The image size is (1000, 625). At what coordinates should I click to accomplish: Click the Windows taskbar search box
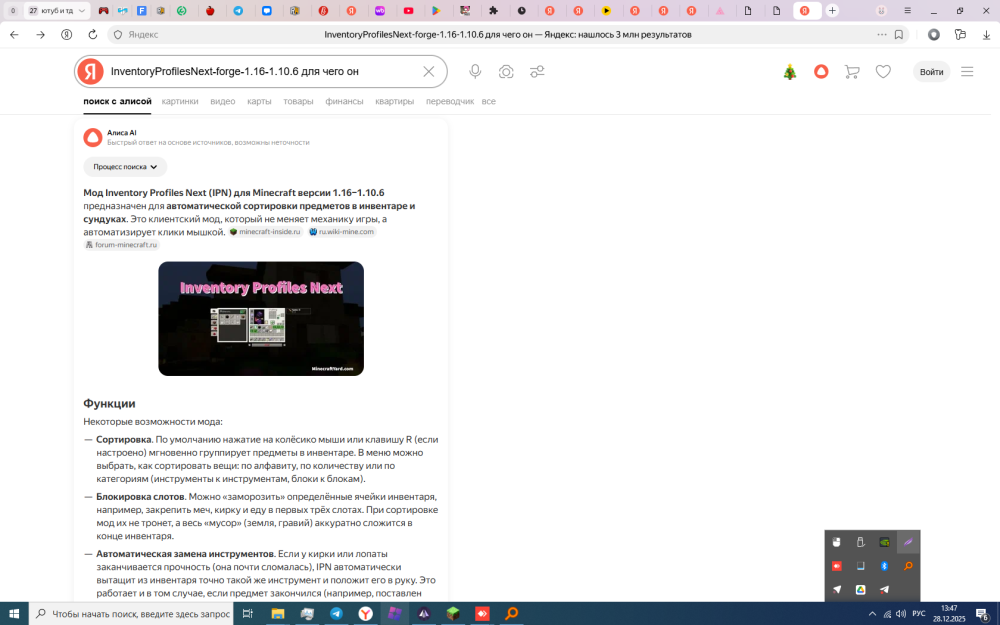132,614
